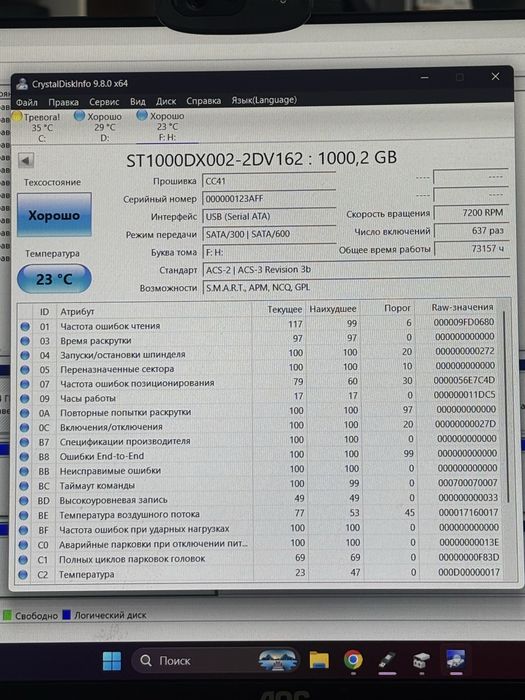
Task: Click the status dot for attribute 0A
Action: coord(25,413)
